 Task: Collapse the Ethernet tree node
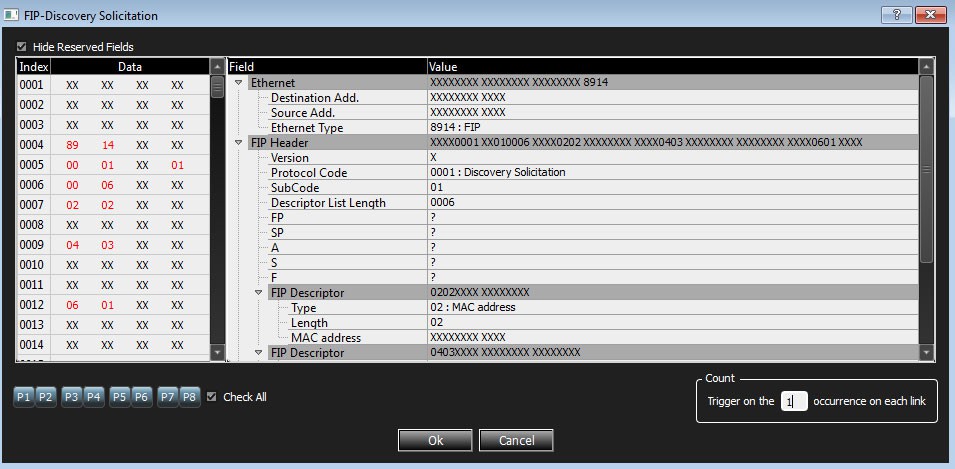click(238, 83)
